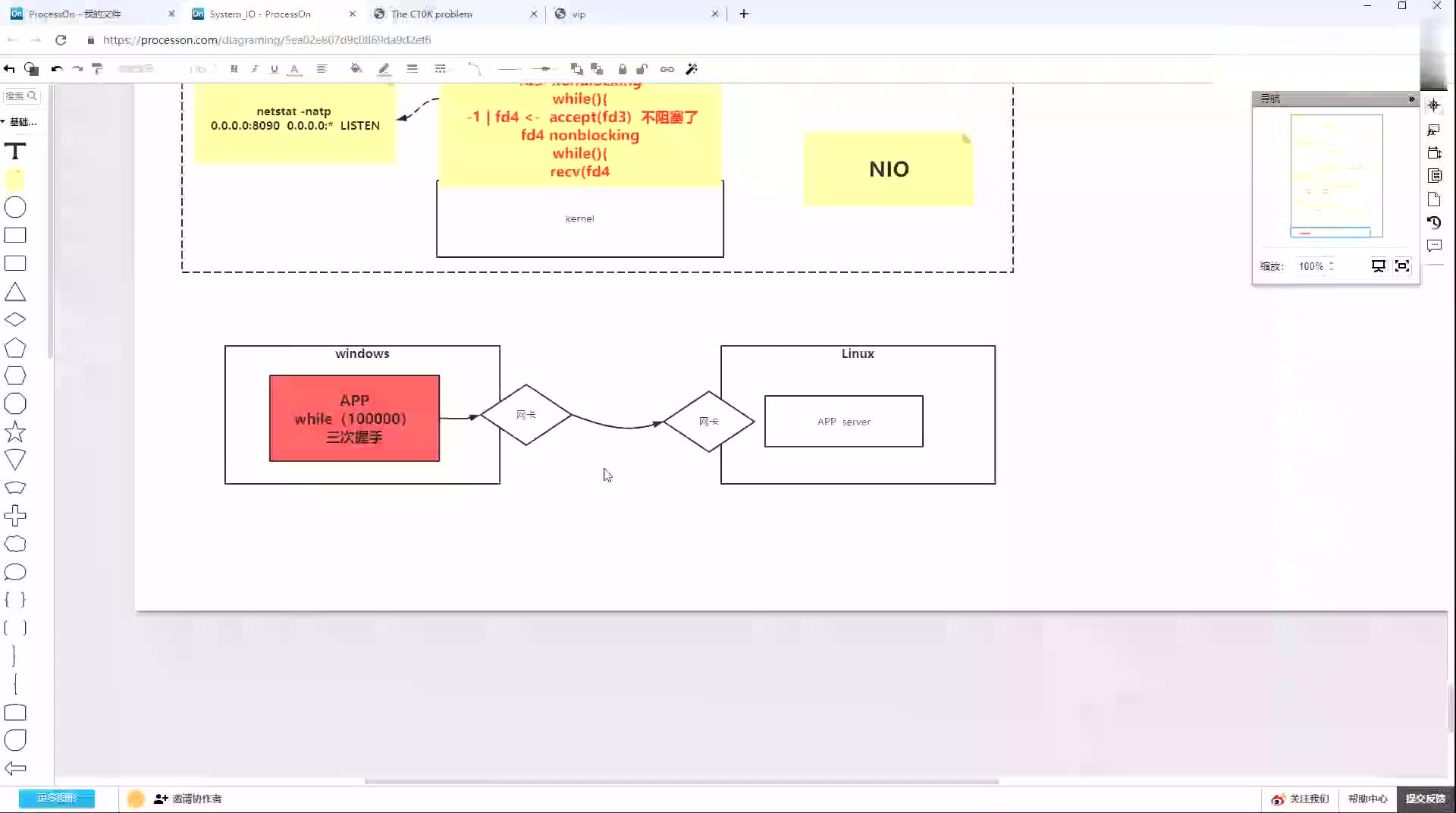Collapse the 导航 navigation panel
This screenshot has height=813, width=1456.
coord(1411,99)
